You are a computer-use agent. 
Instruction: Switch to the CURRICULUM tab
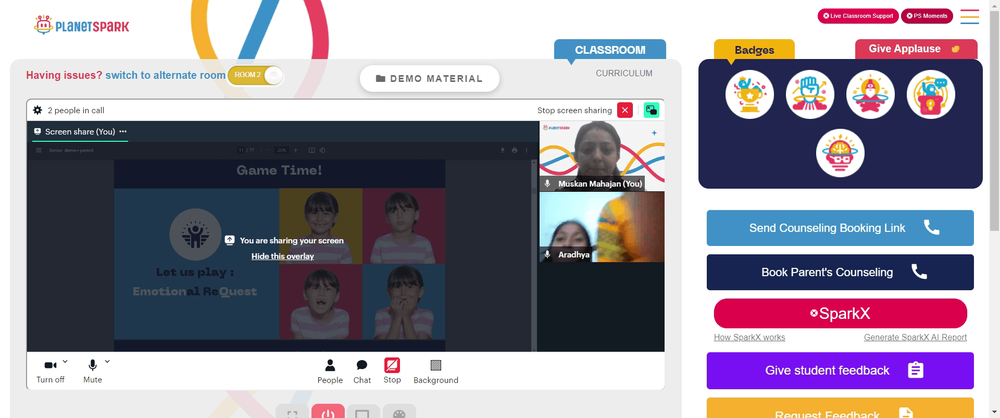624,73
